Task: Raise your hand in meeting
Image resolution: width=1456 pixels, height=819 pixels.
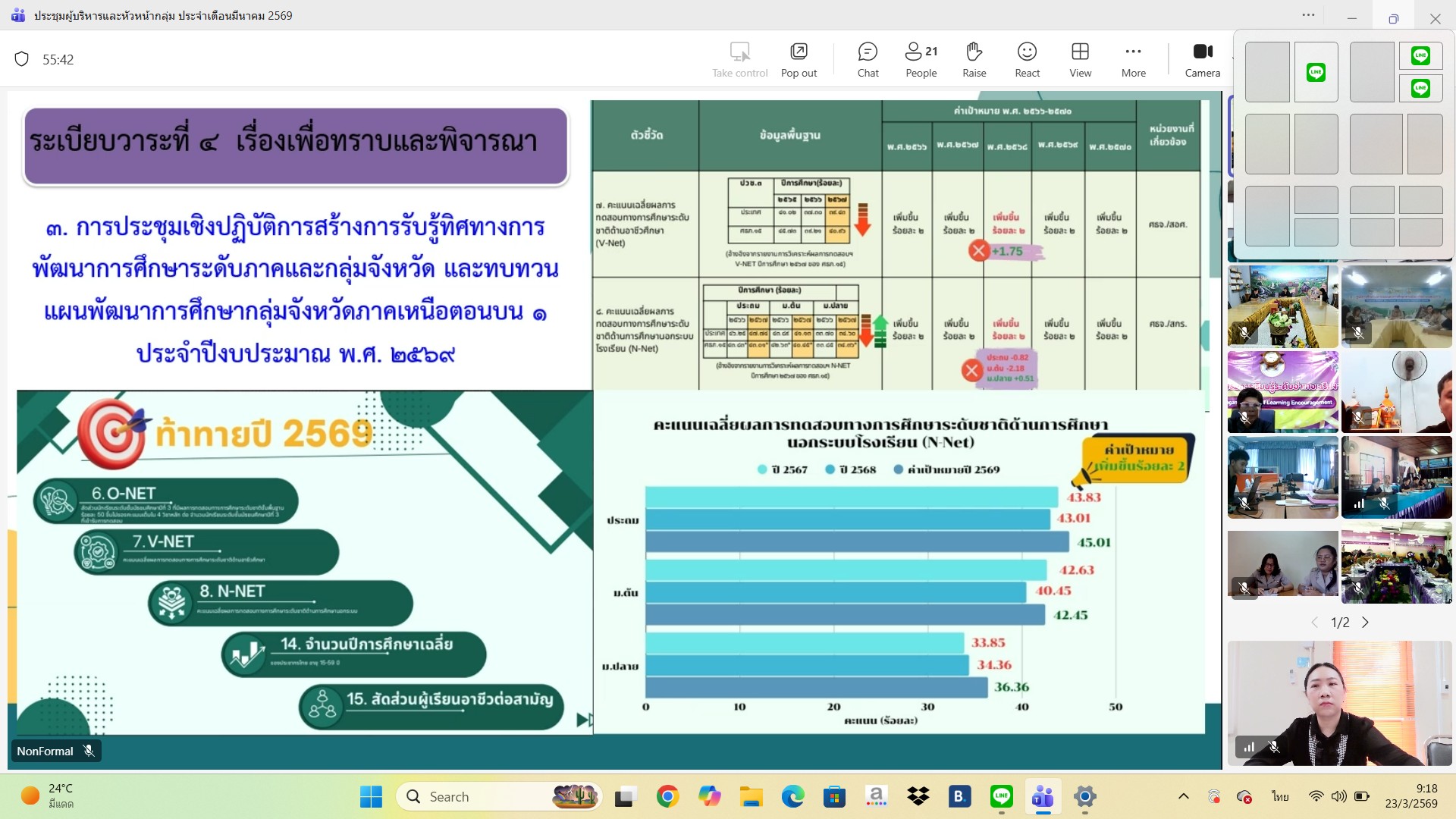Action: pyautogui.click(x=974, y=59)
